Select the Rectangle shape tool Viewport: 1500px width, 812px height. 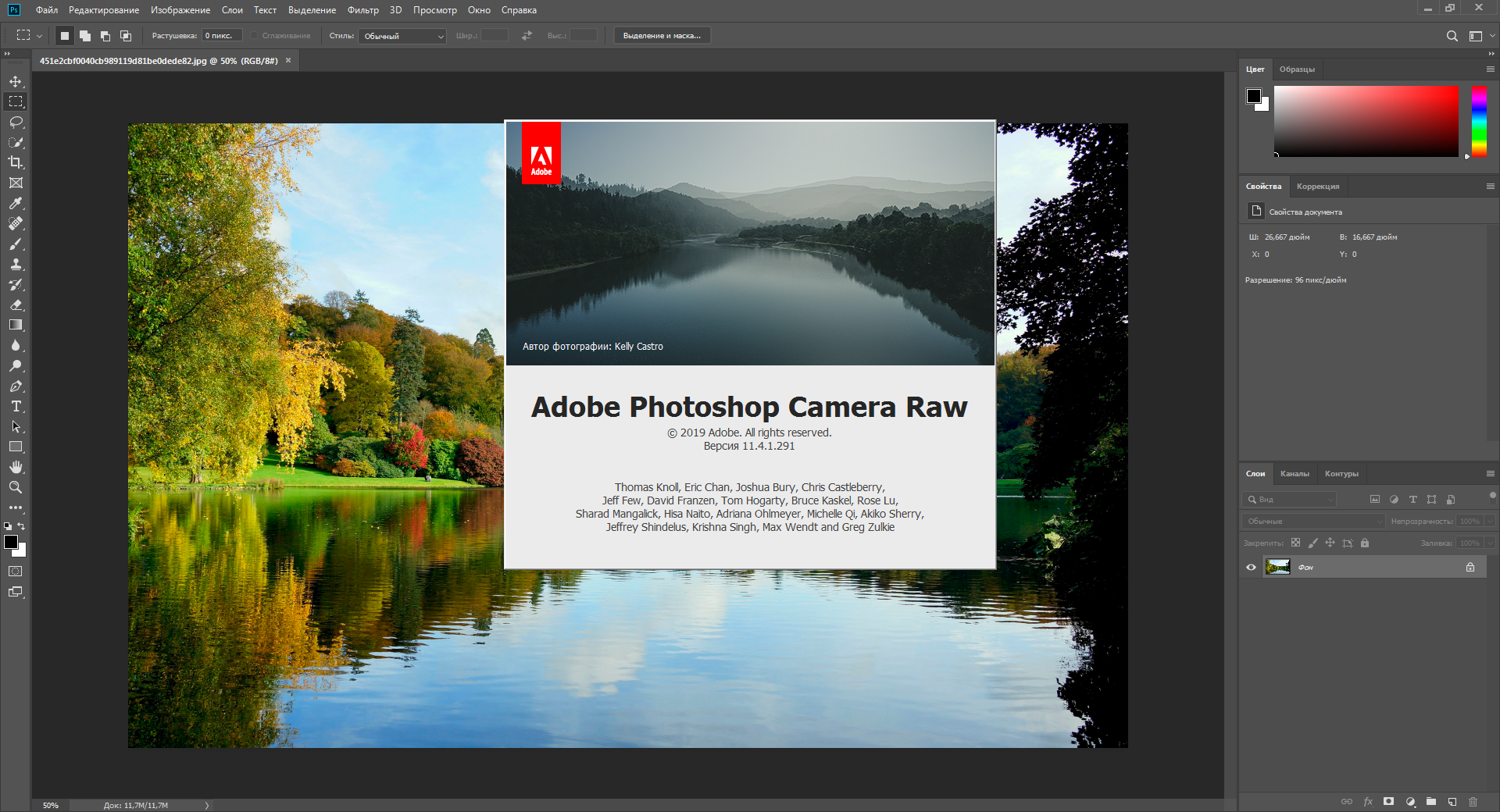[16, 447]
